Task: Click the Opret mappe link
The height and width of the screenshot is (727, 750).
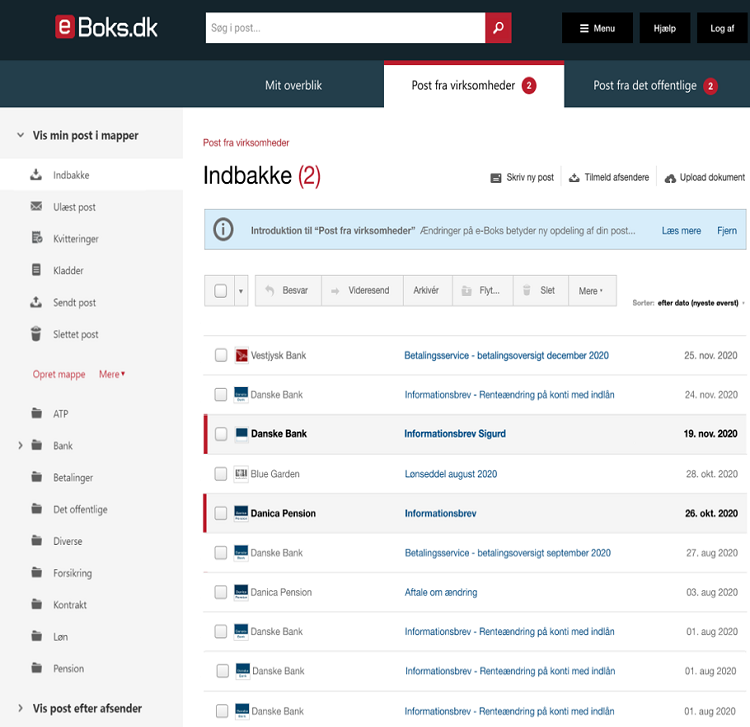Action: coord(59,374)
